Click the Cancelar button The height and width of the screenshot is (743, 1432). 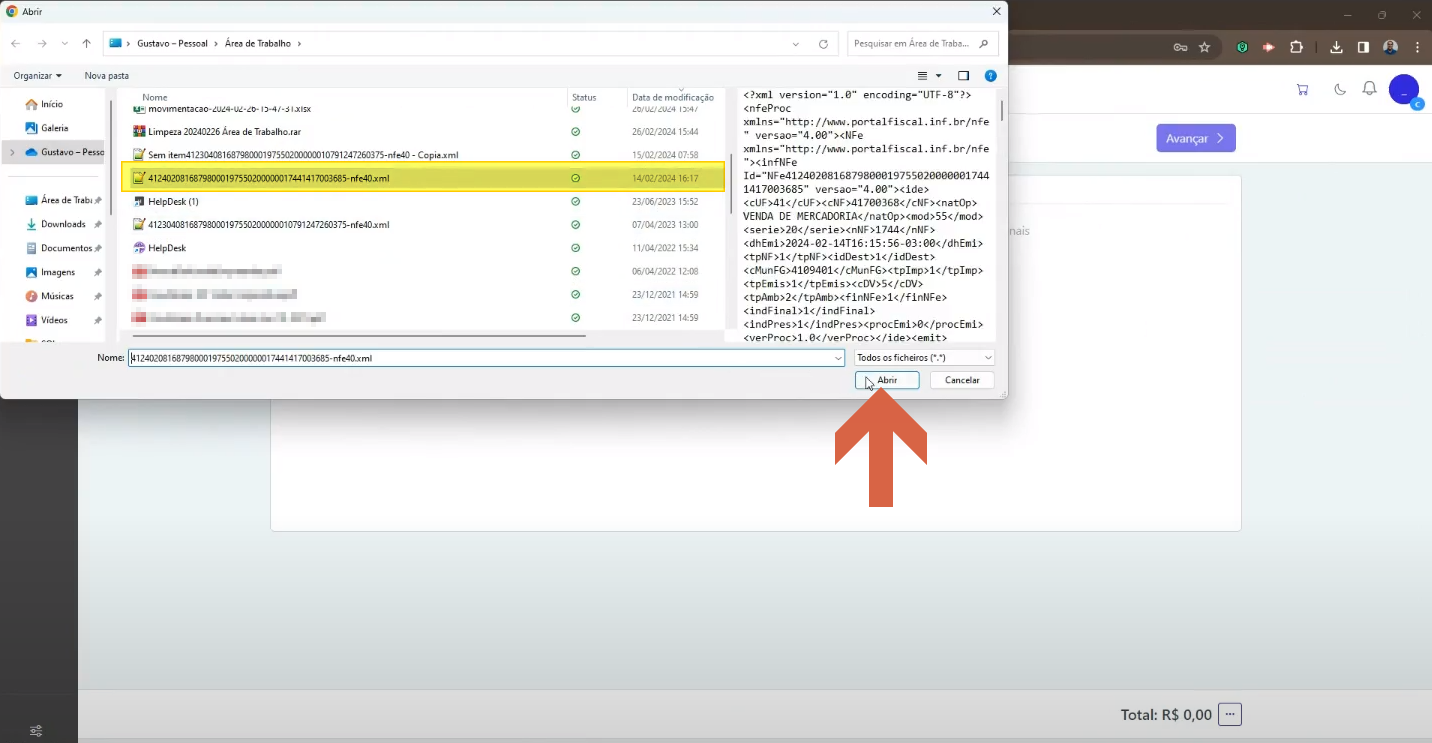[962, 380]
